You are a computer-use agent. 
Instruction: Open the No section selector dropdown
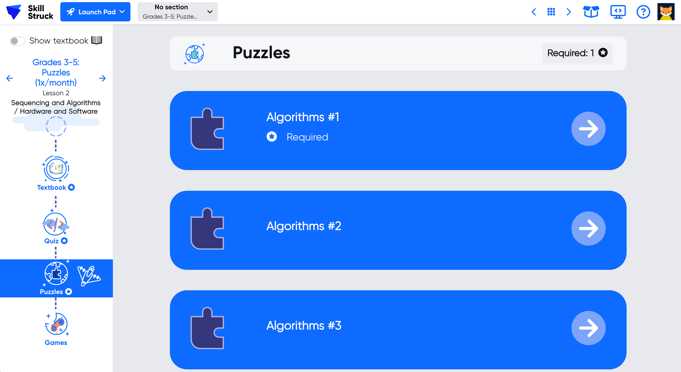point(178,12)
